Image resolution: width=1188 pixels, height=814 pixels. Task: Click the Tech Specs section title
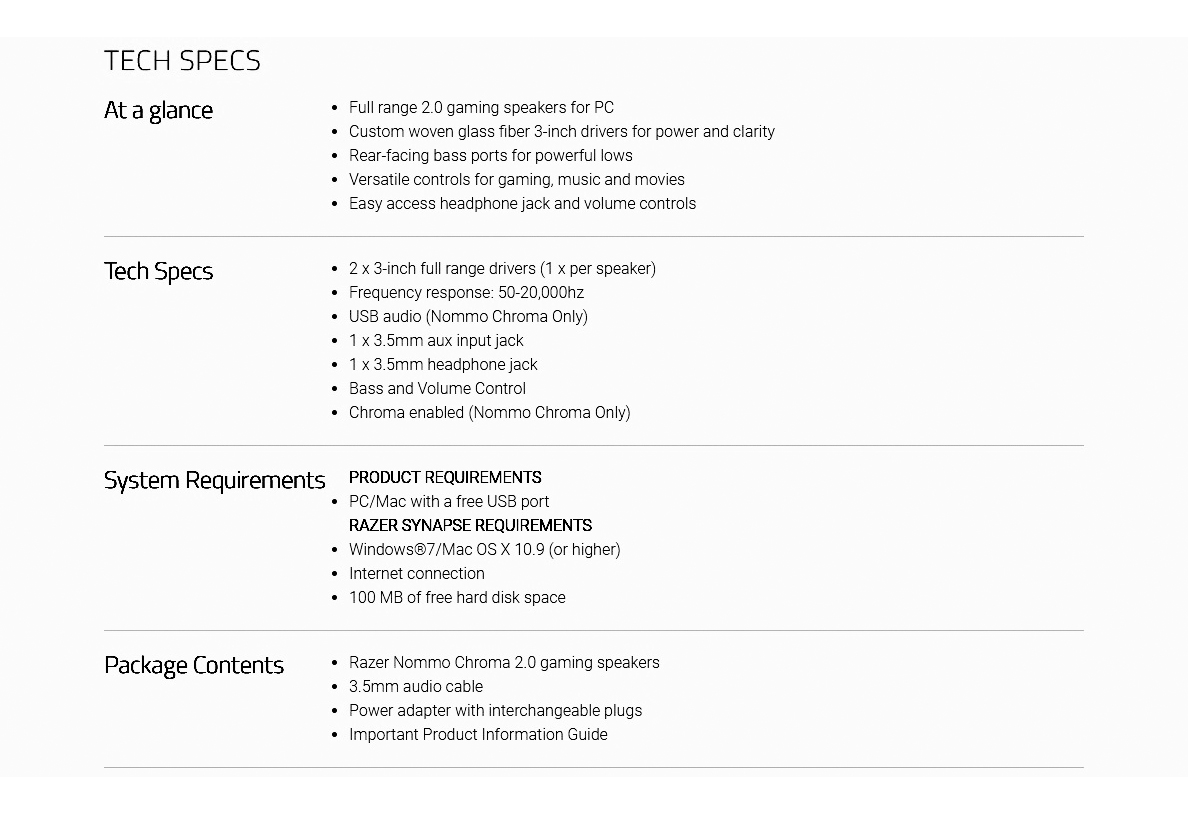[x=158, y=271]
